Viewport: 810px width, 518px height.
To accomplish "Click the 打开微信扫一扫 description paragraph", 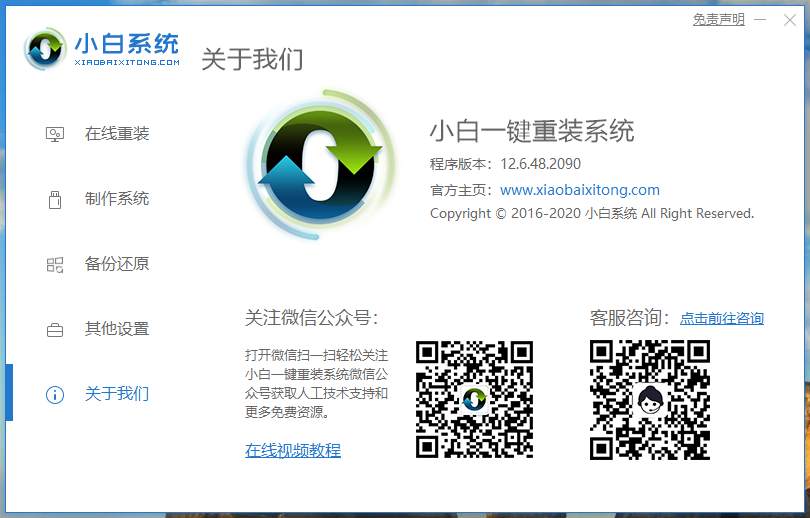I will tap(316, 384).
